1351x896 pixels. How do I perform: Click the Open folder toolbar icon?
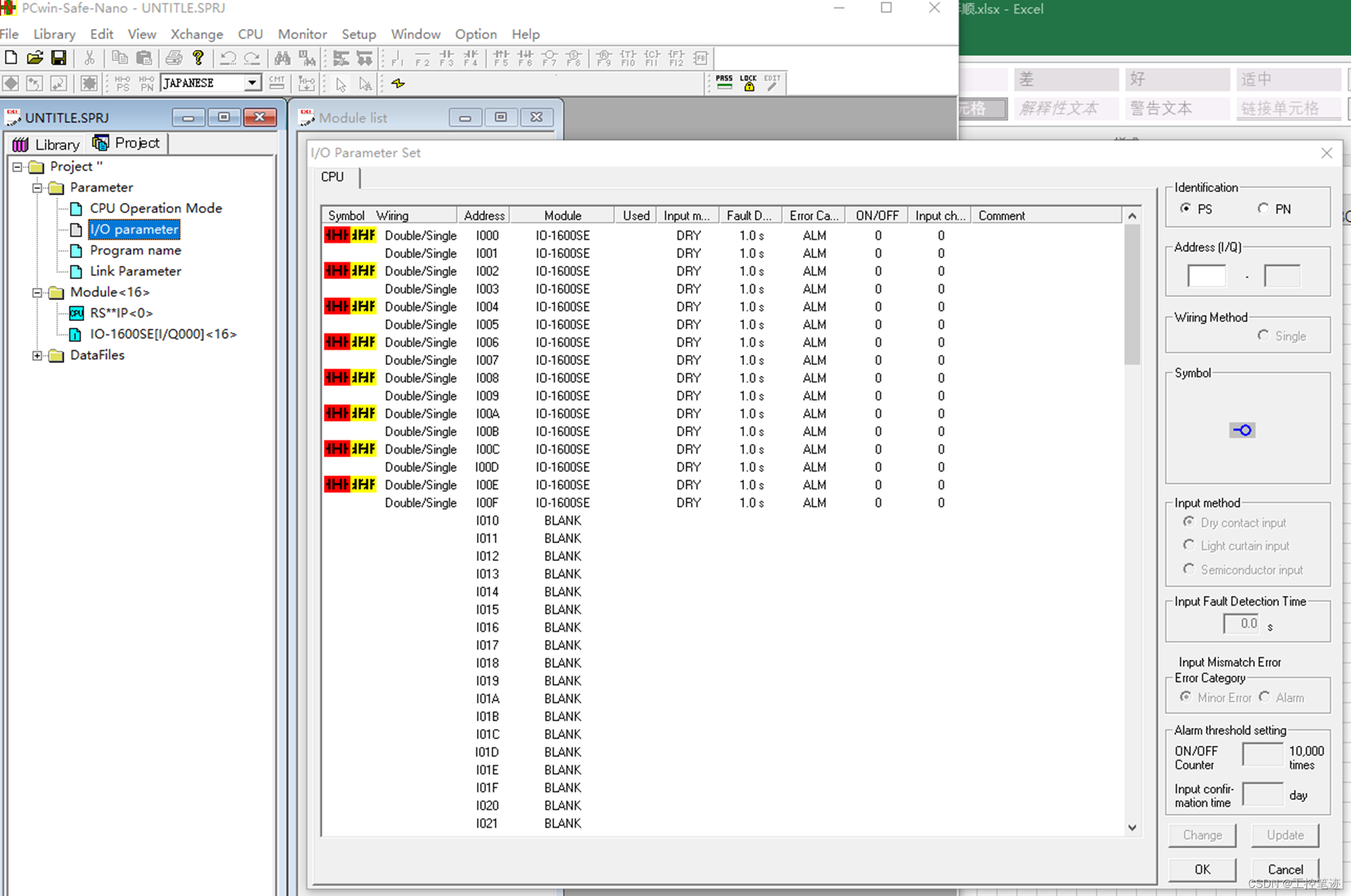35,58
